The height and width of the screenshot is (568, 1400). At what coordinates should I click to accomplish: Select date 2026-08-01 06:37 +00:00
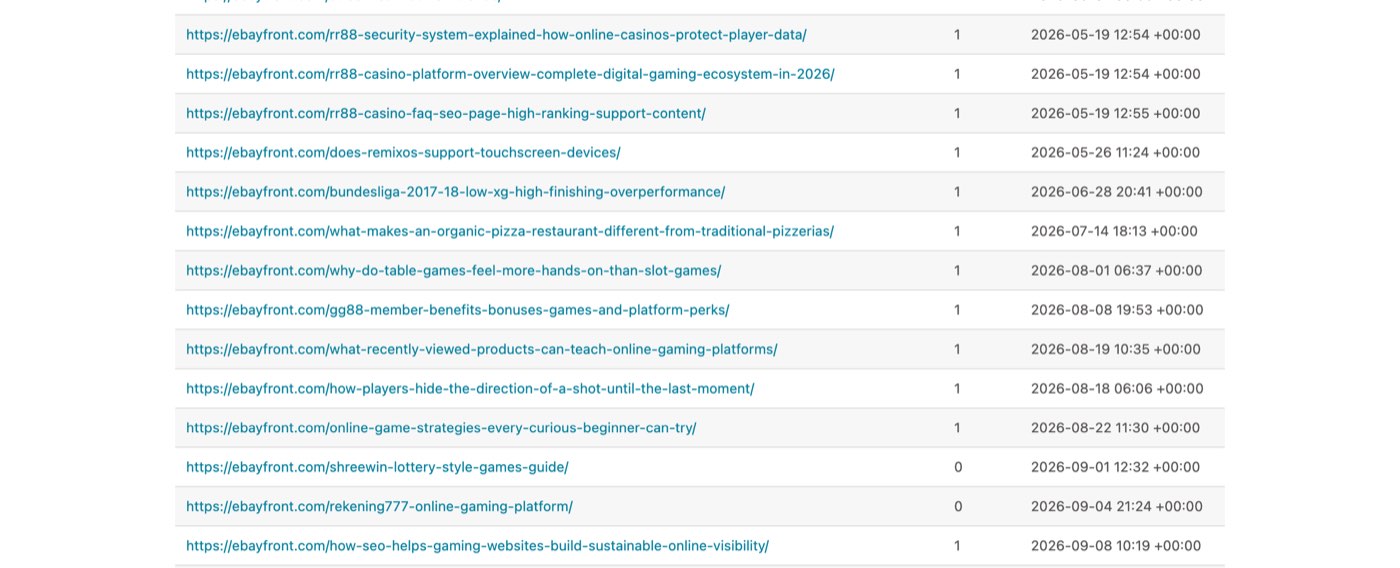pyautogui.click(x=1117, y=271)
